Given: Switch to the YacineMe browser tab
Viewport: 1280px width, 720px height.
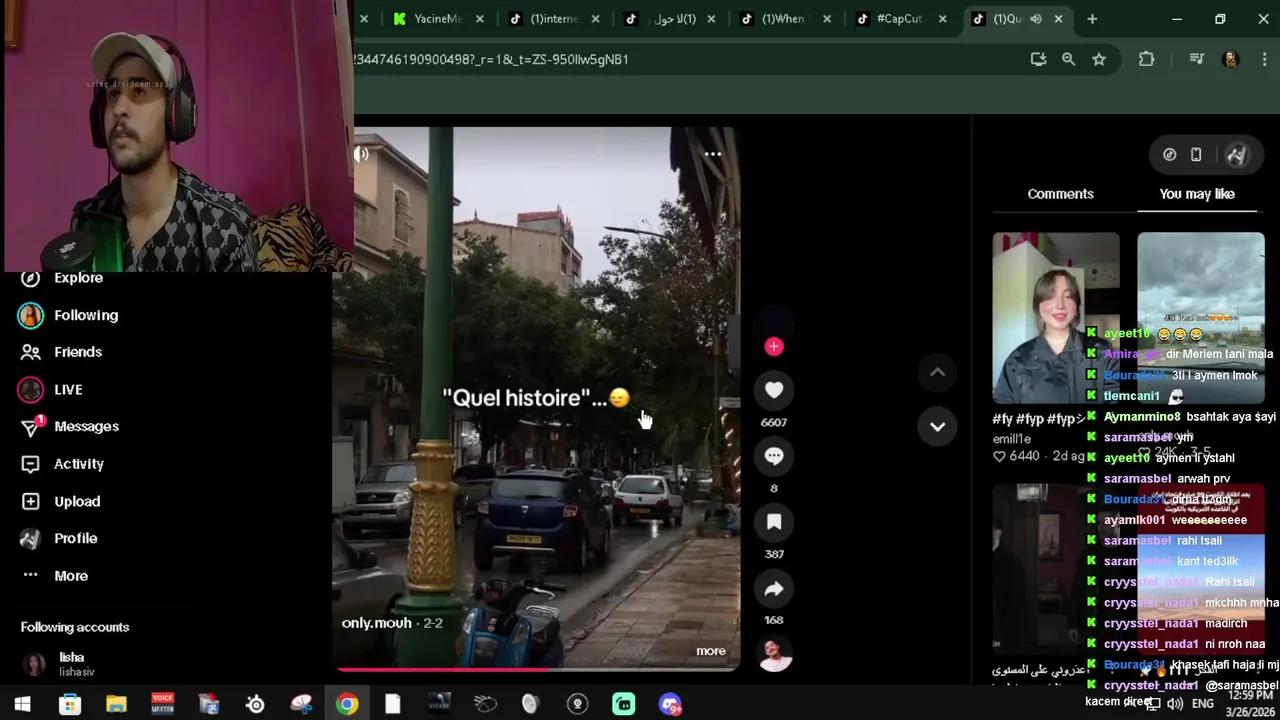Looking at the screenshot, I should [x=438, y=19].
